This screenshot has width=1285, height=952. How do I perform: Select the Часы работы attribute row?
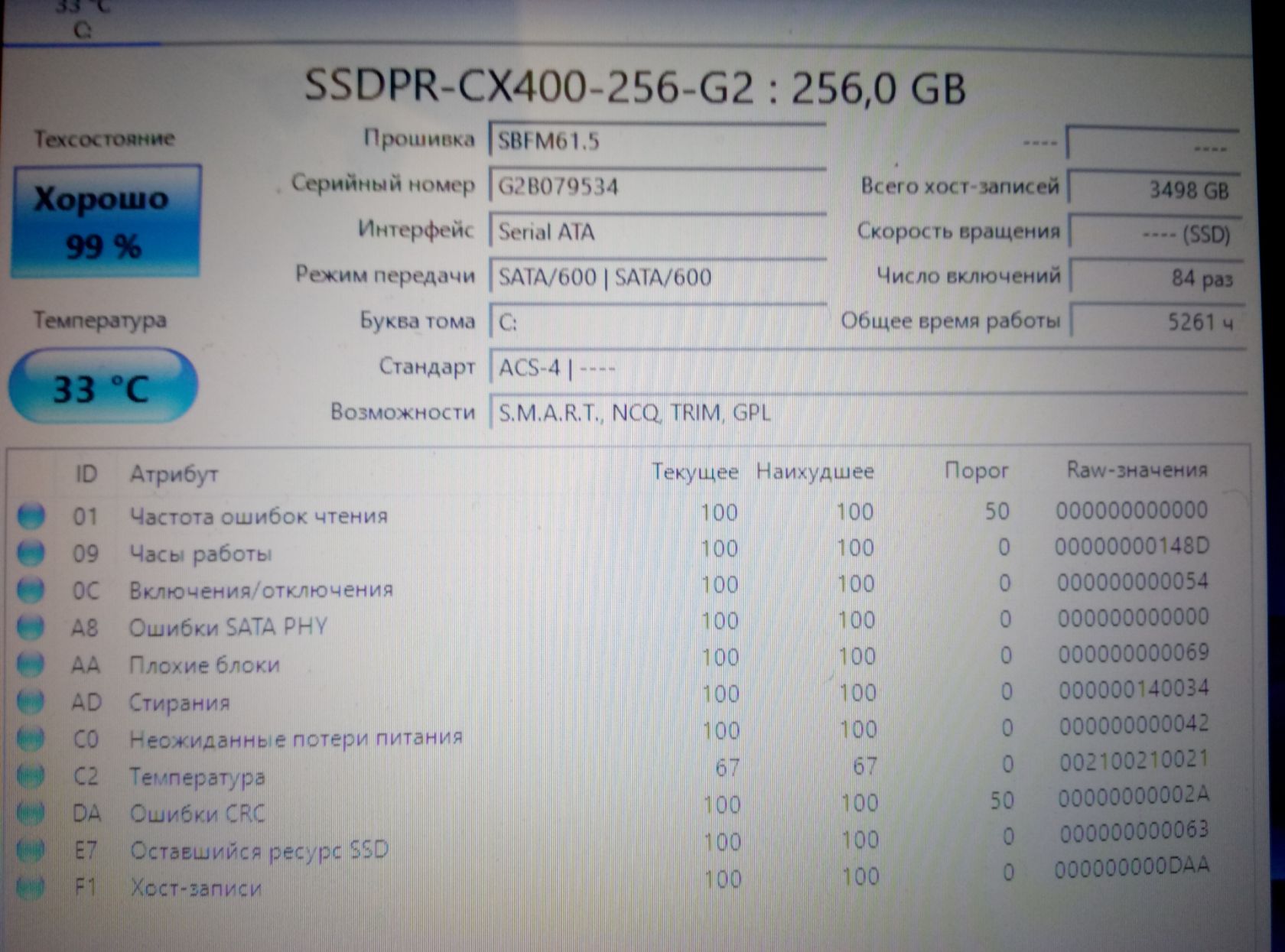tap(613, 550)
